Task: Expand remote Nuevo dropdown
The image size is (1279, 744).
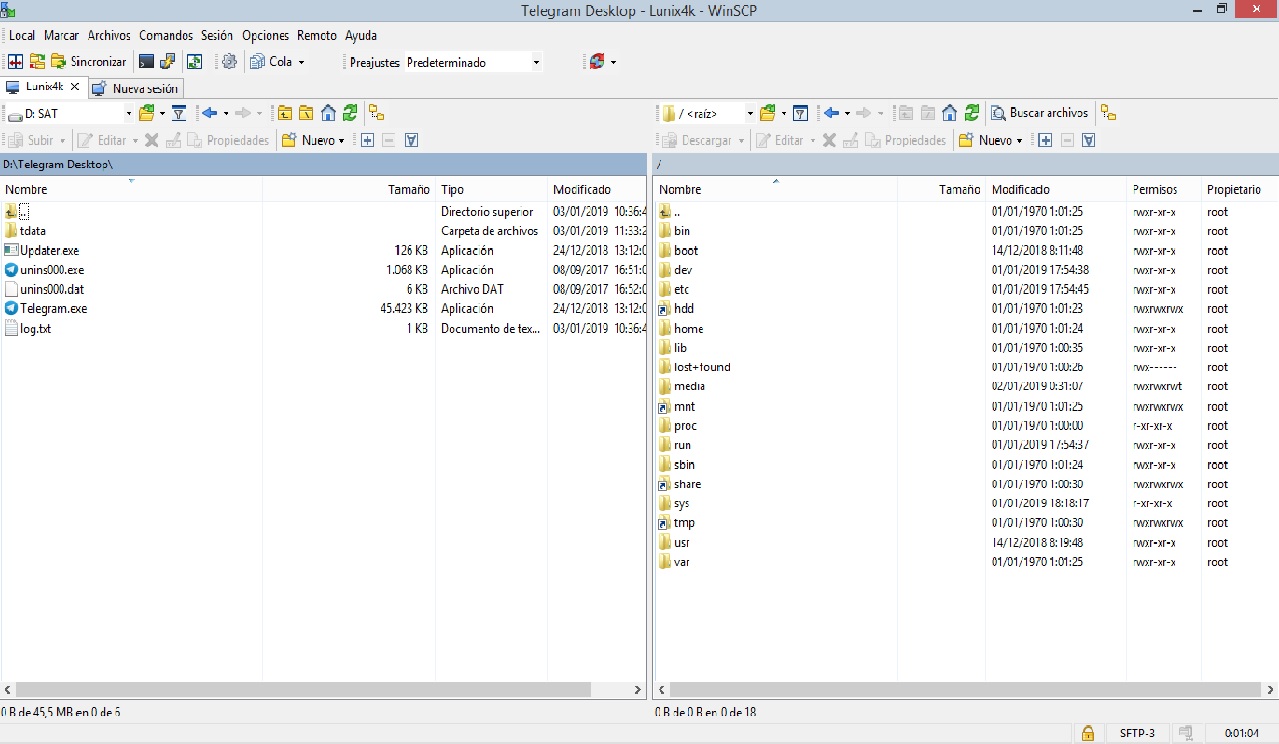Action: (x=1019, y=141)
